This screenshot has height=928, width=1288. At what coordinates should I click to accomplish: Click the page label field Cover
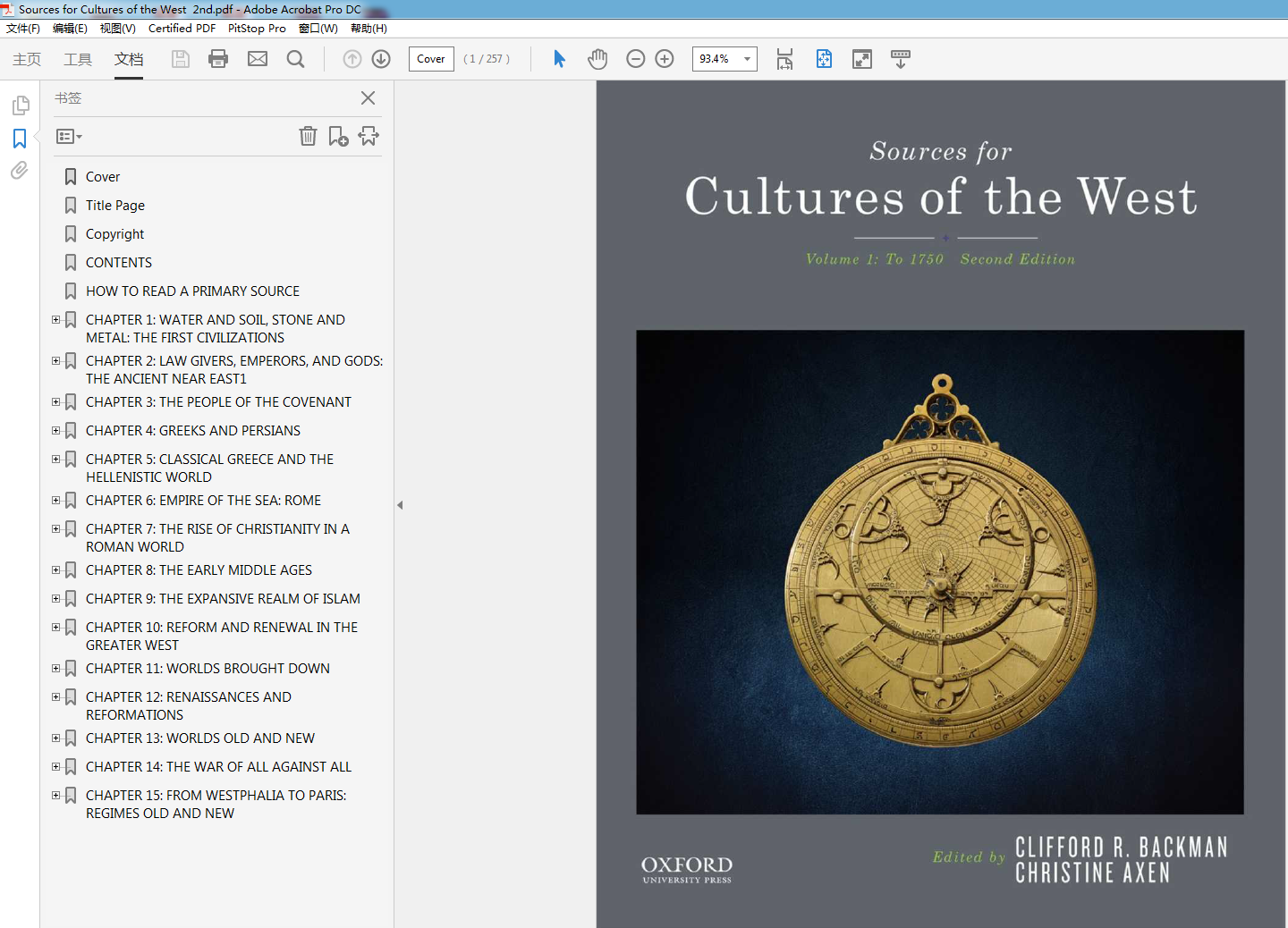click(x=431, y=59)
